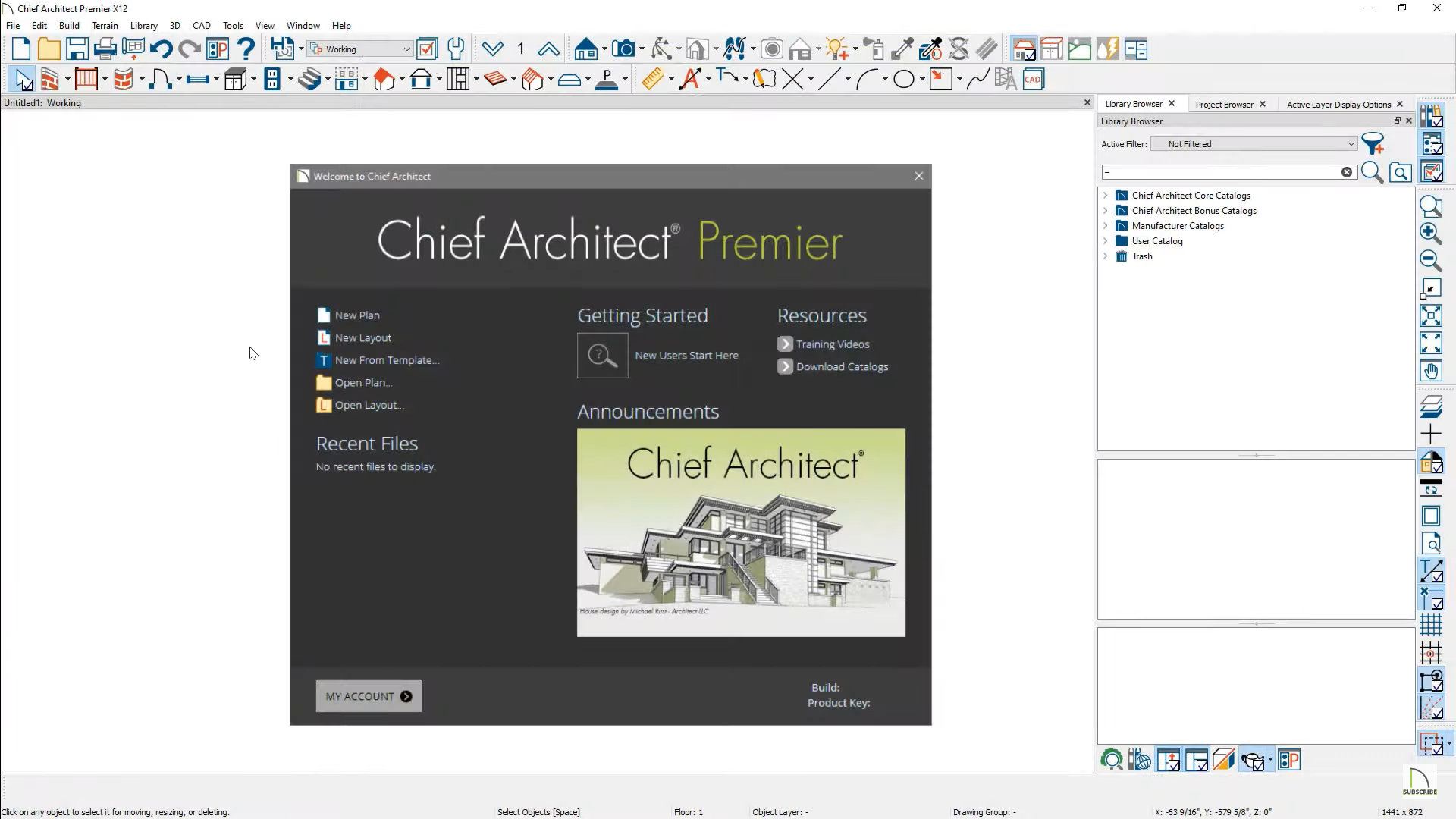Toggle the Angle Snaps side toolbar icon

(1431, 708)
